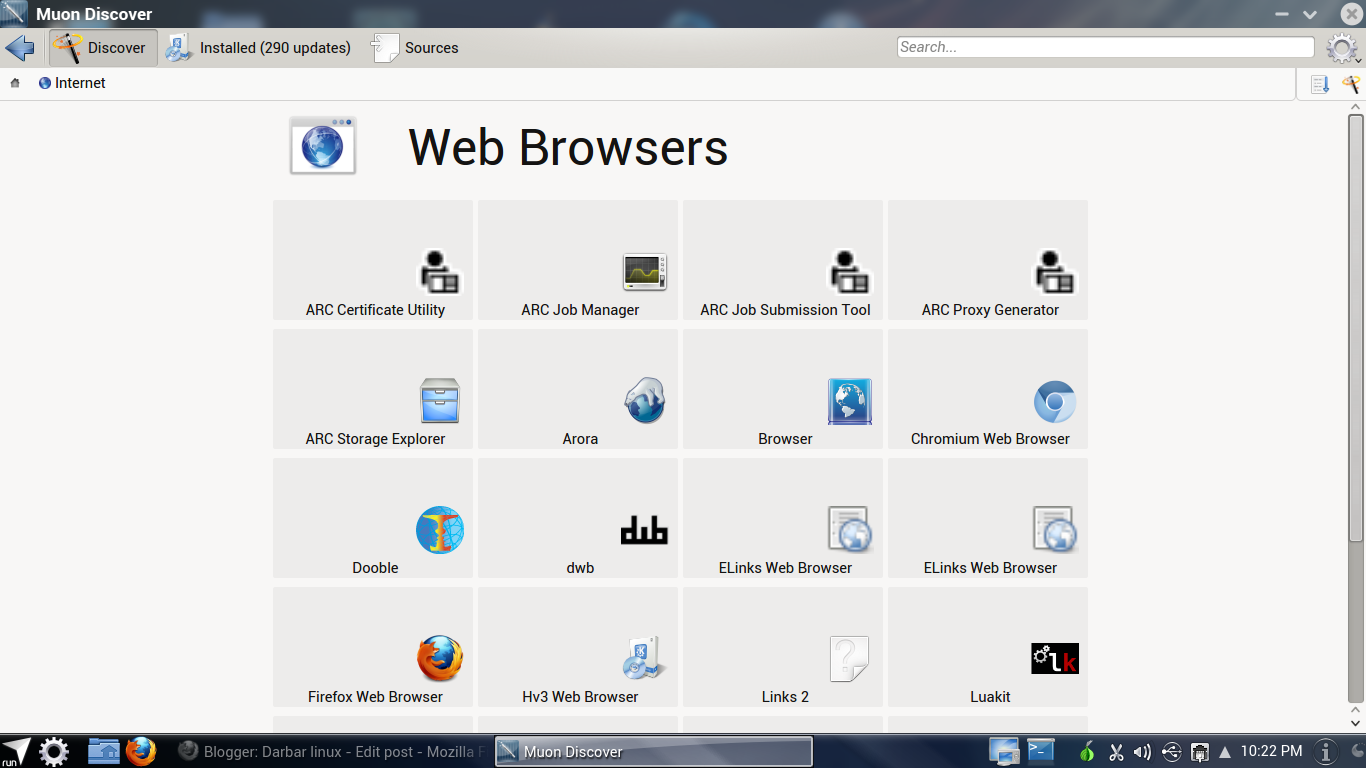View the Dooble application tile
The height and width of the screenshot is (768, 1366).
click(x=372, y=518)
